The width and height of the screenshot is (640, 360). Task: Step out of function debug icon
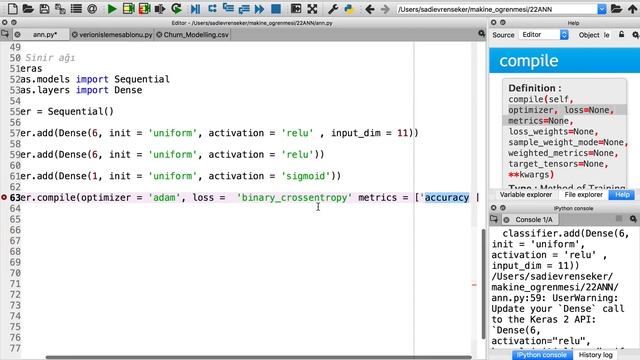coord(244,9)
